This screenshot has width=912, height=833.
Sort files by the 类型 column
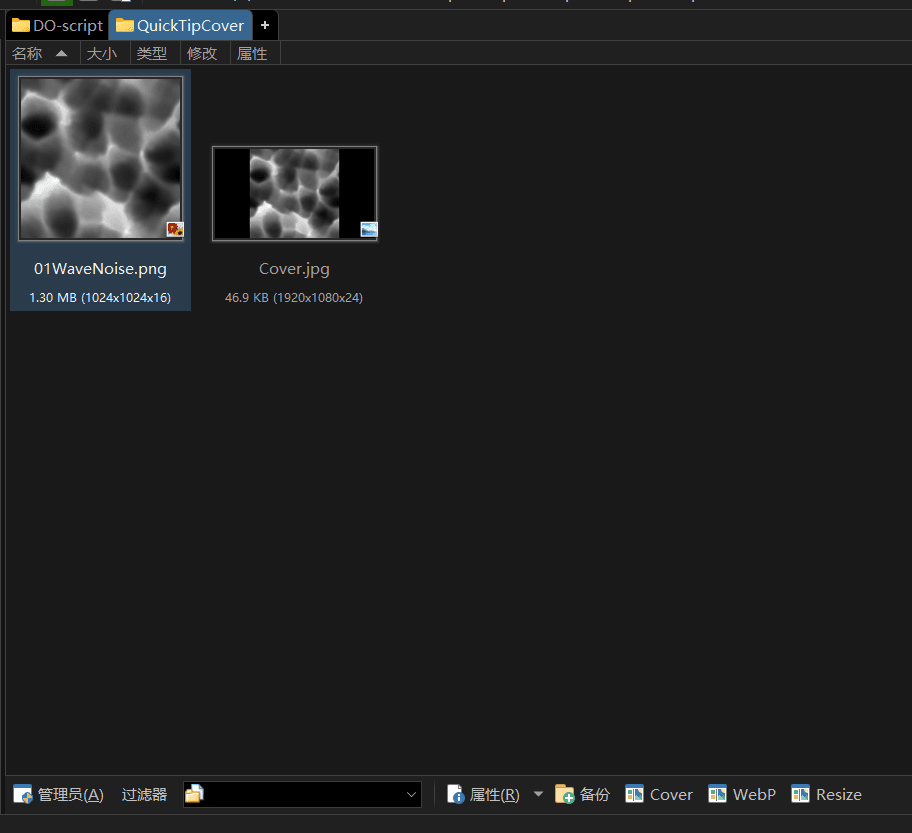click(x=152, y=54)
